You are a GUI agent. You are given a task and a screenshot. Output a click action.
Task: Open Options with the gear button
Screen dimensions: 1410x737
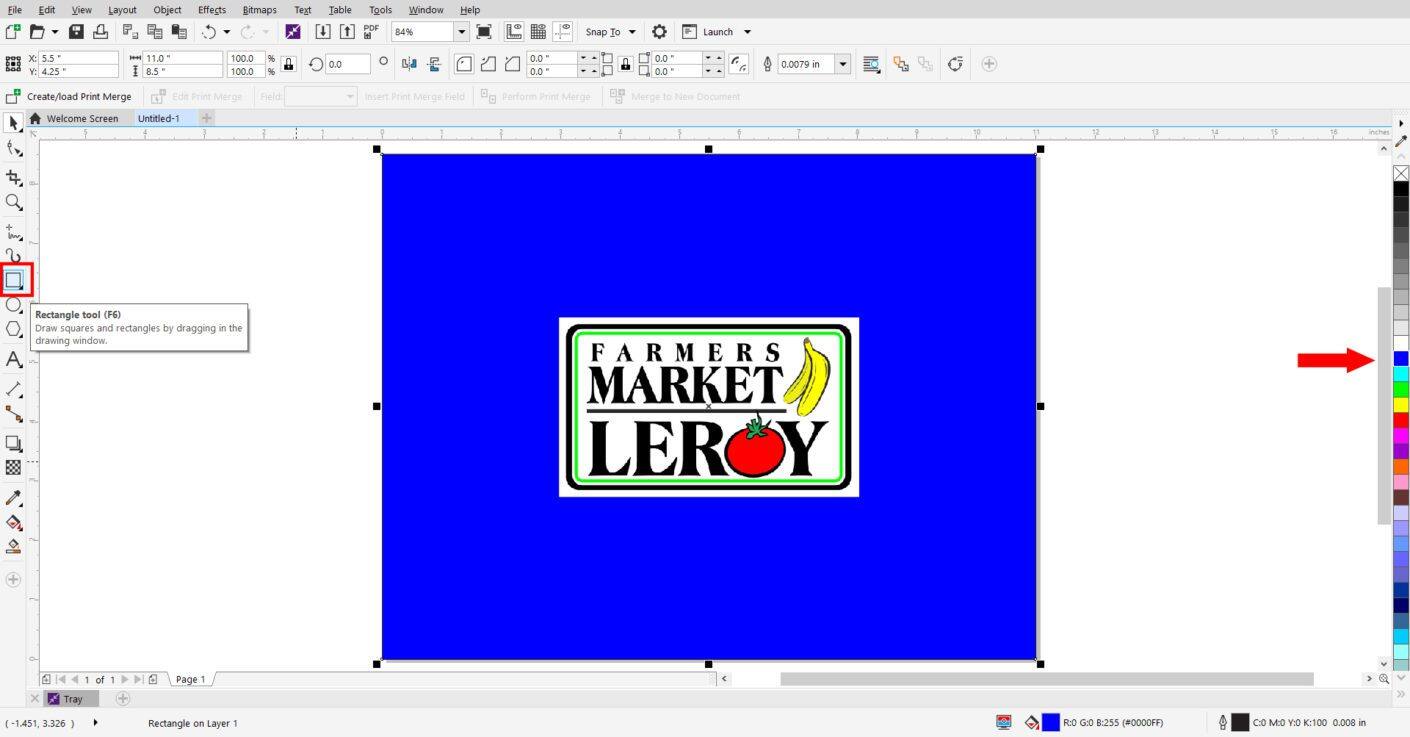tap(659, 31)
